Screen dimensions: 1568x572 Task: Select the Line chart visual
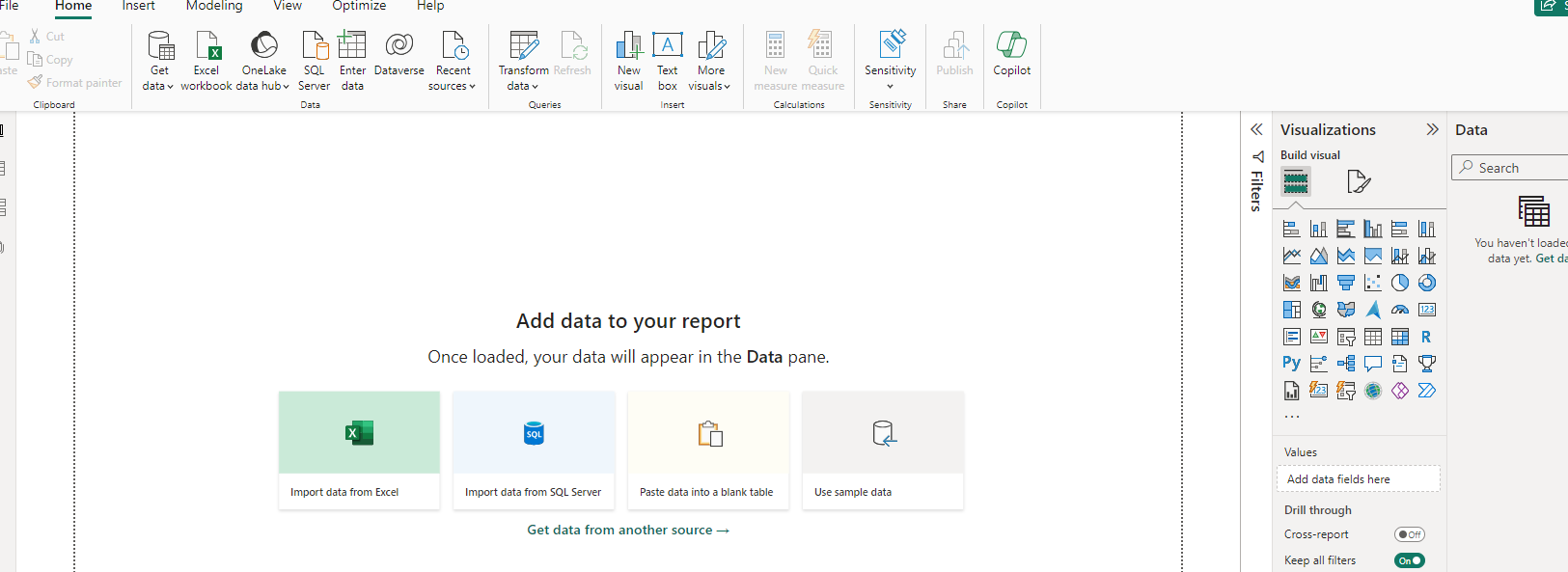pos(1291,256)
